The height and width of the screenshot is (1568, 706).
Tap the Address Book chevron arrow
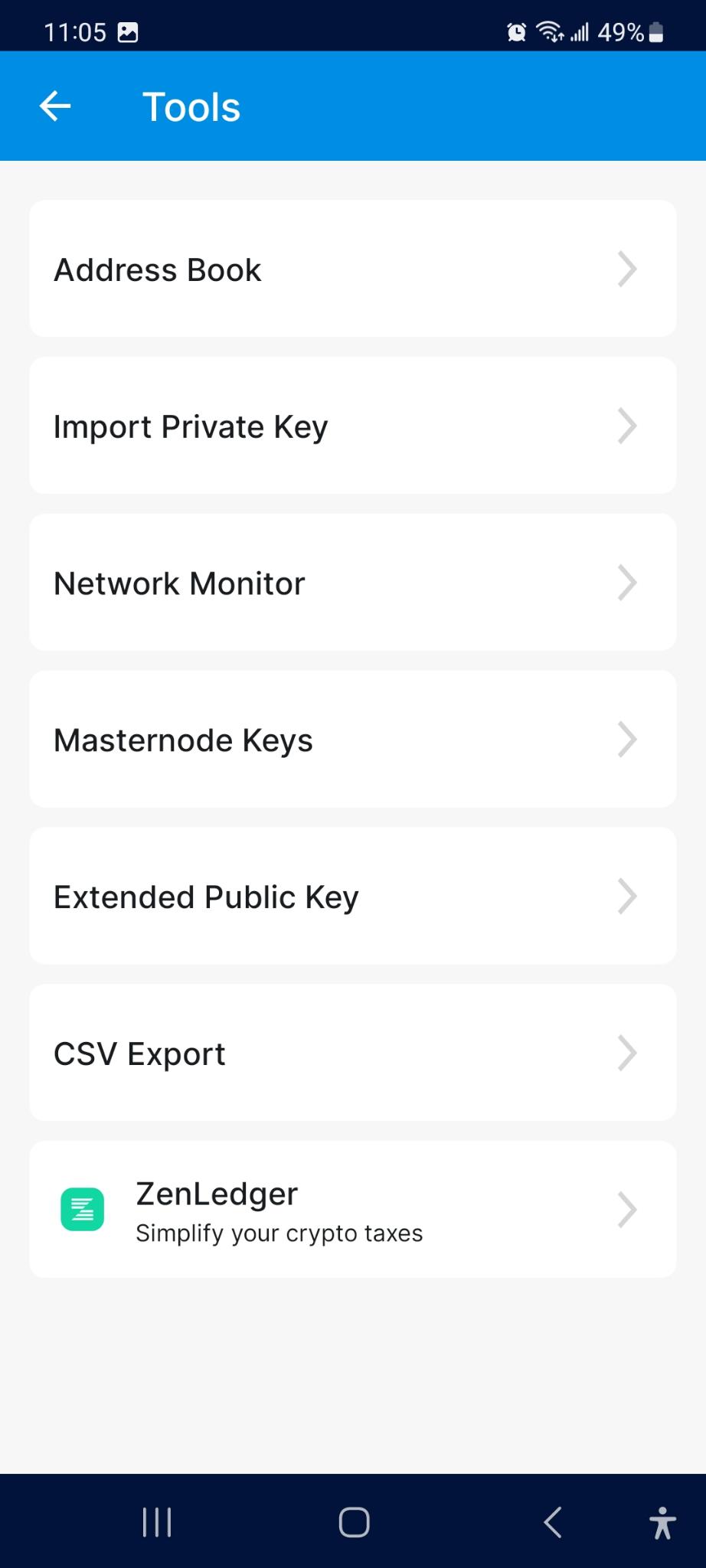point(627,269)
